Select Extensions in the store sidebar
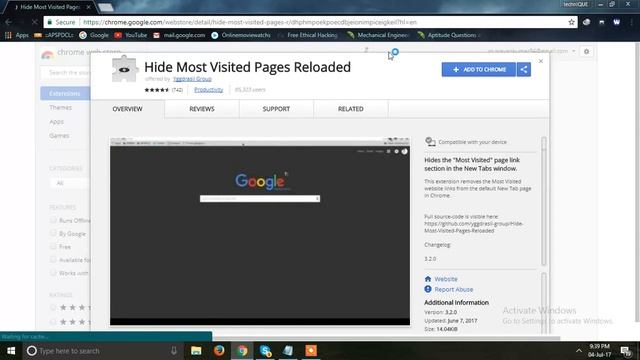The width and height of the screenshot is (640, 360). pyautogui.click(x=65, y=93)
